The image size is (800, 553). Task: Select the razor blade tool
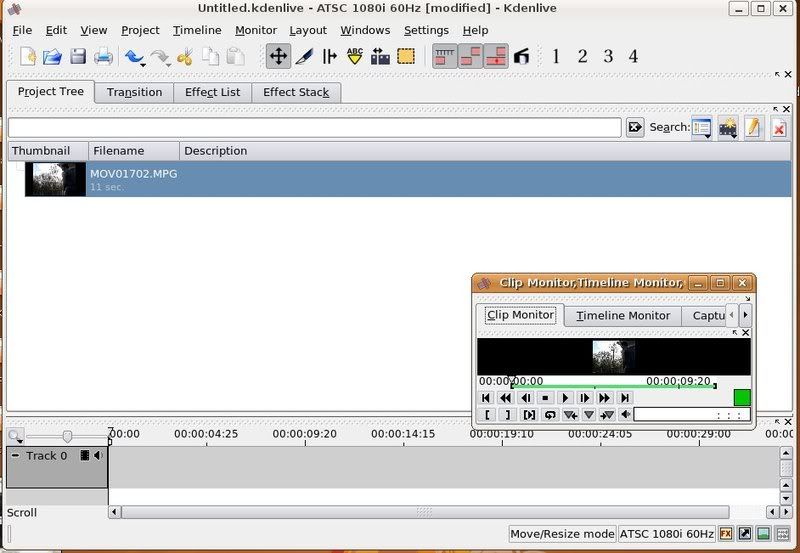point(305,56)
